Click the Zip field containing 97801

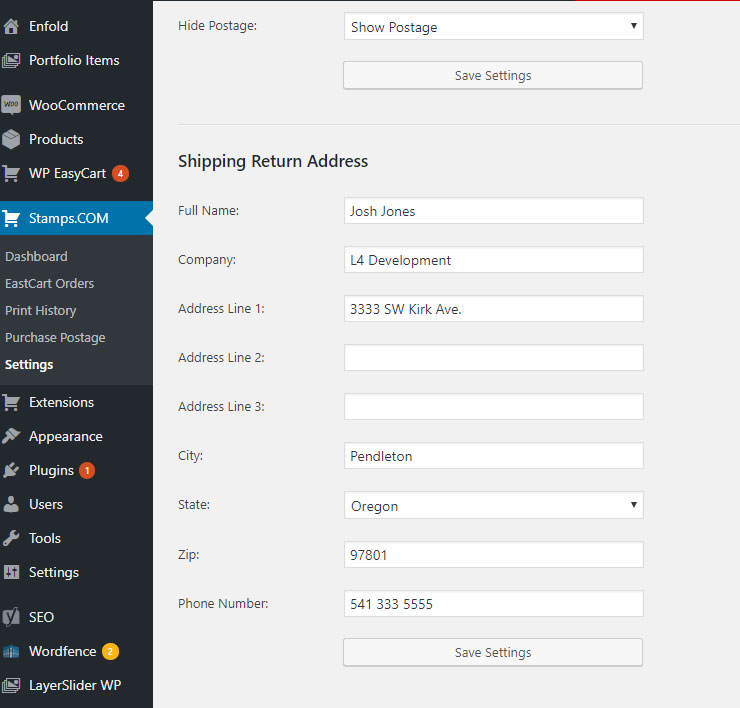(493, 555)
